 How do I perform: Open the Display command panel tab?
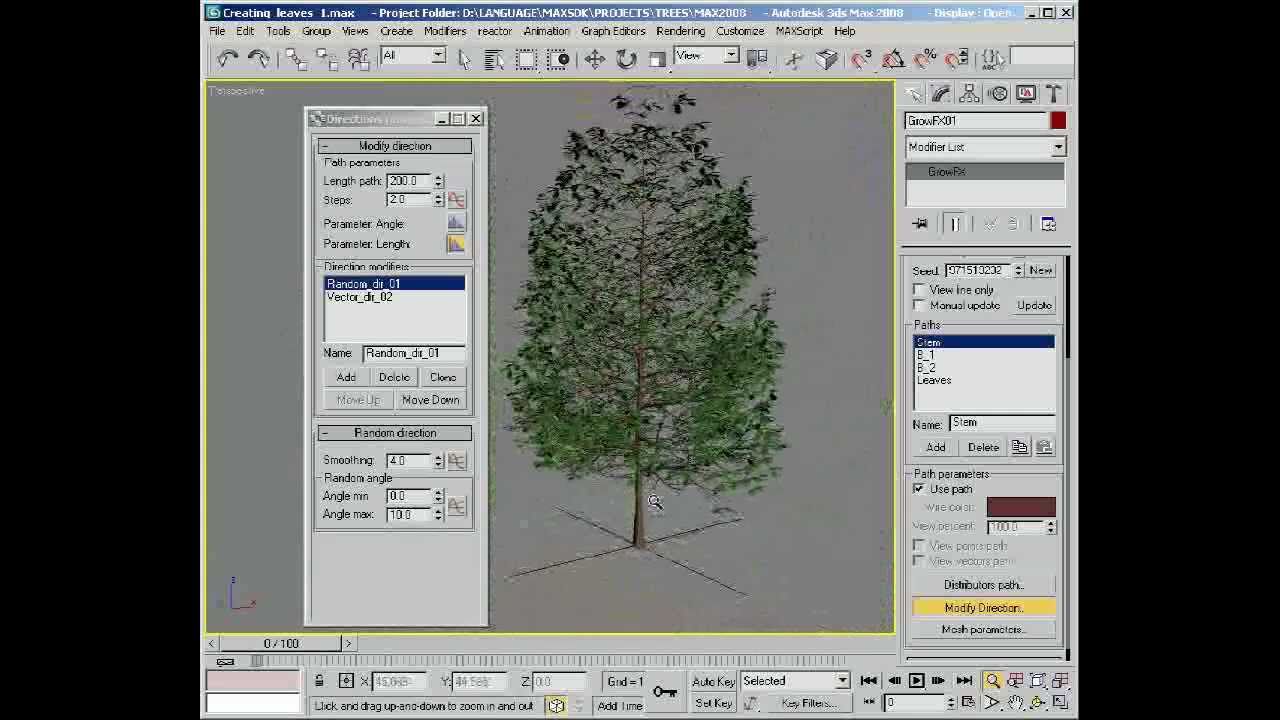coord(1026,94)
